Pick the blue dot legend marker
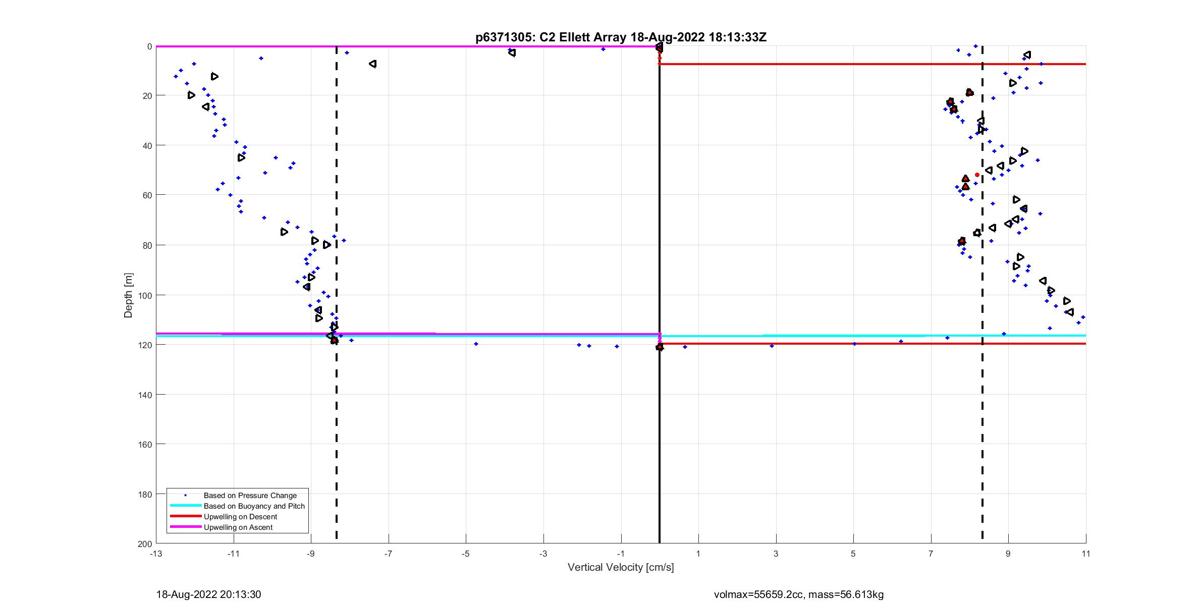Screen dimensions: 1200x611 [185, 496]
